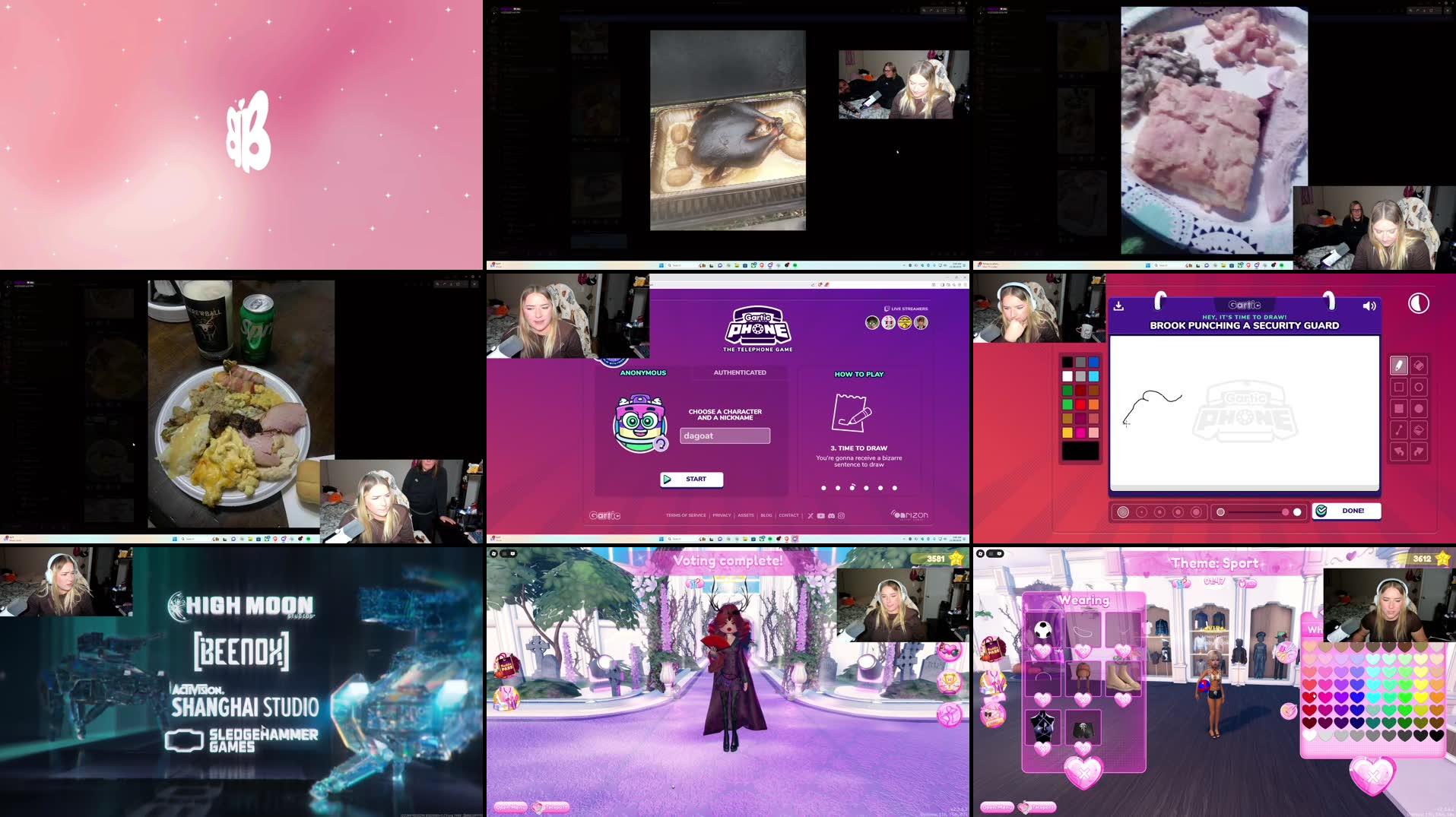This screenshot has width=1456, height=817.
Task: Click the redo arrow in the drawing panel
Action: click(x=1419, y=451)
